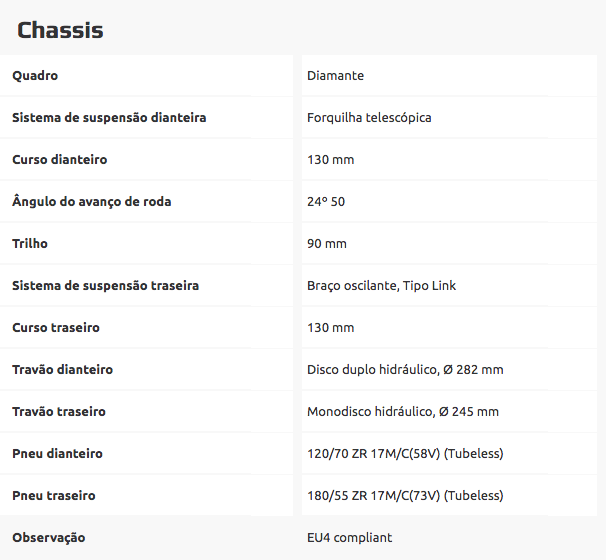
Task: Click the Ângulo do avanço de roda label
Action: click(x=92, y=202)
